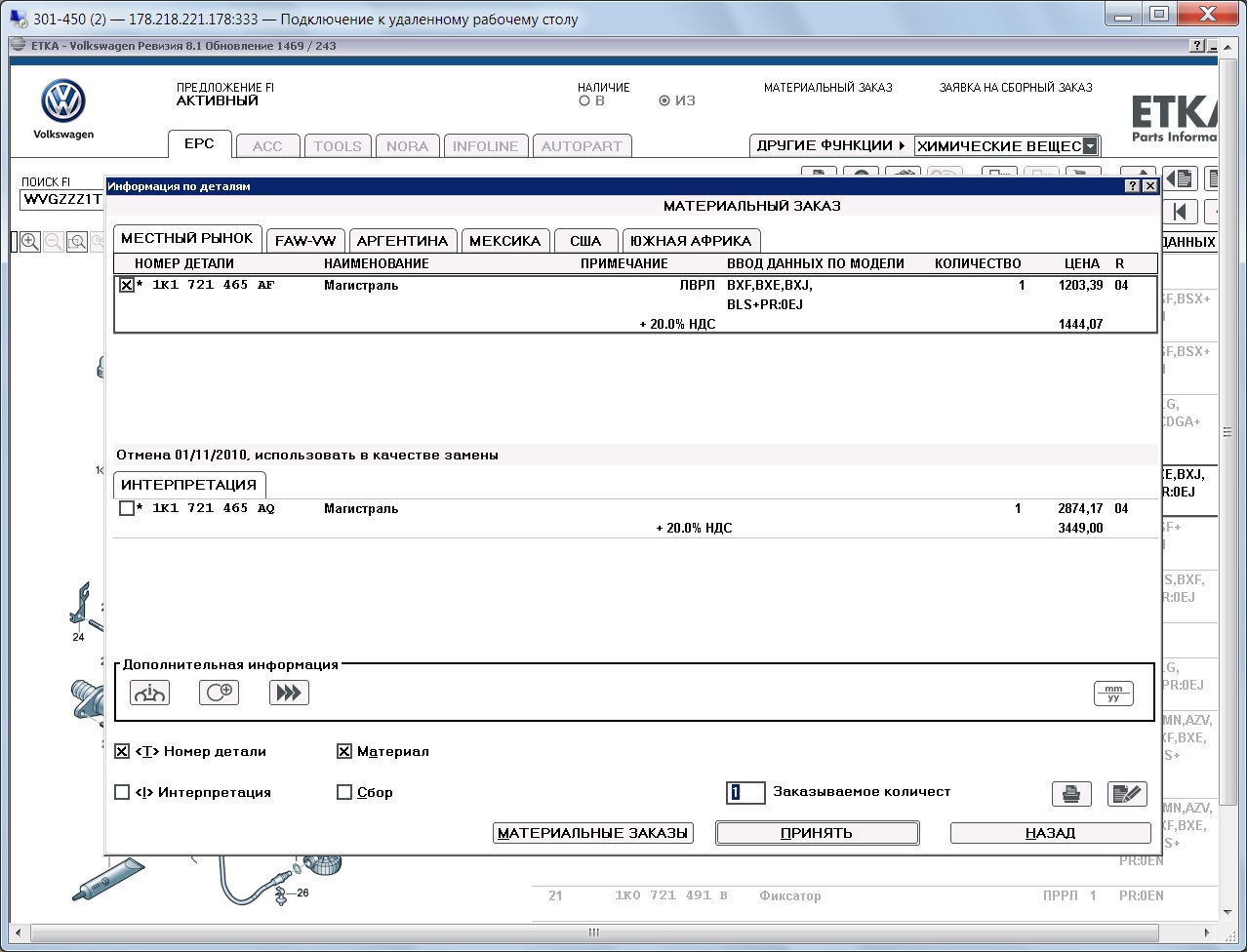Uncheck the 1K1 721 465 AF part checkbox

(127, 286)
